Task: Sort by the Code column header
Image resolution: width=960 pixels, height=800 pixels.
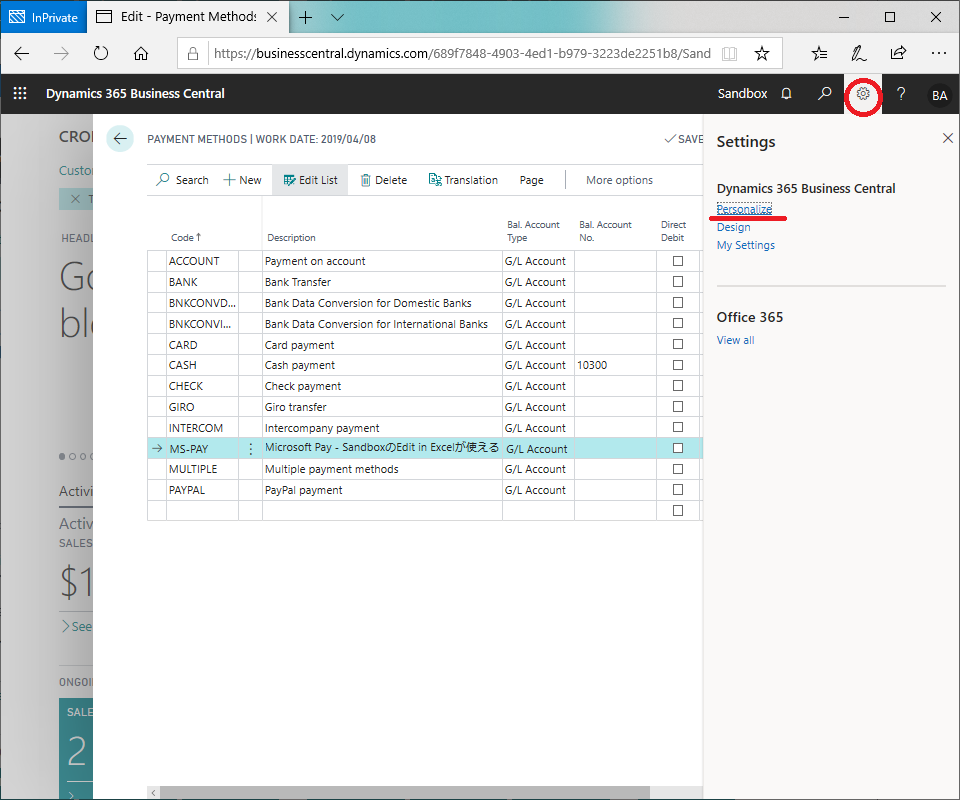Action: tap(186, 237)
